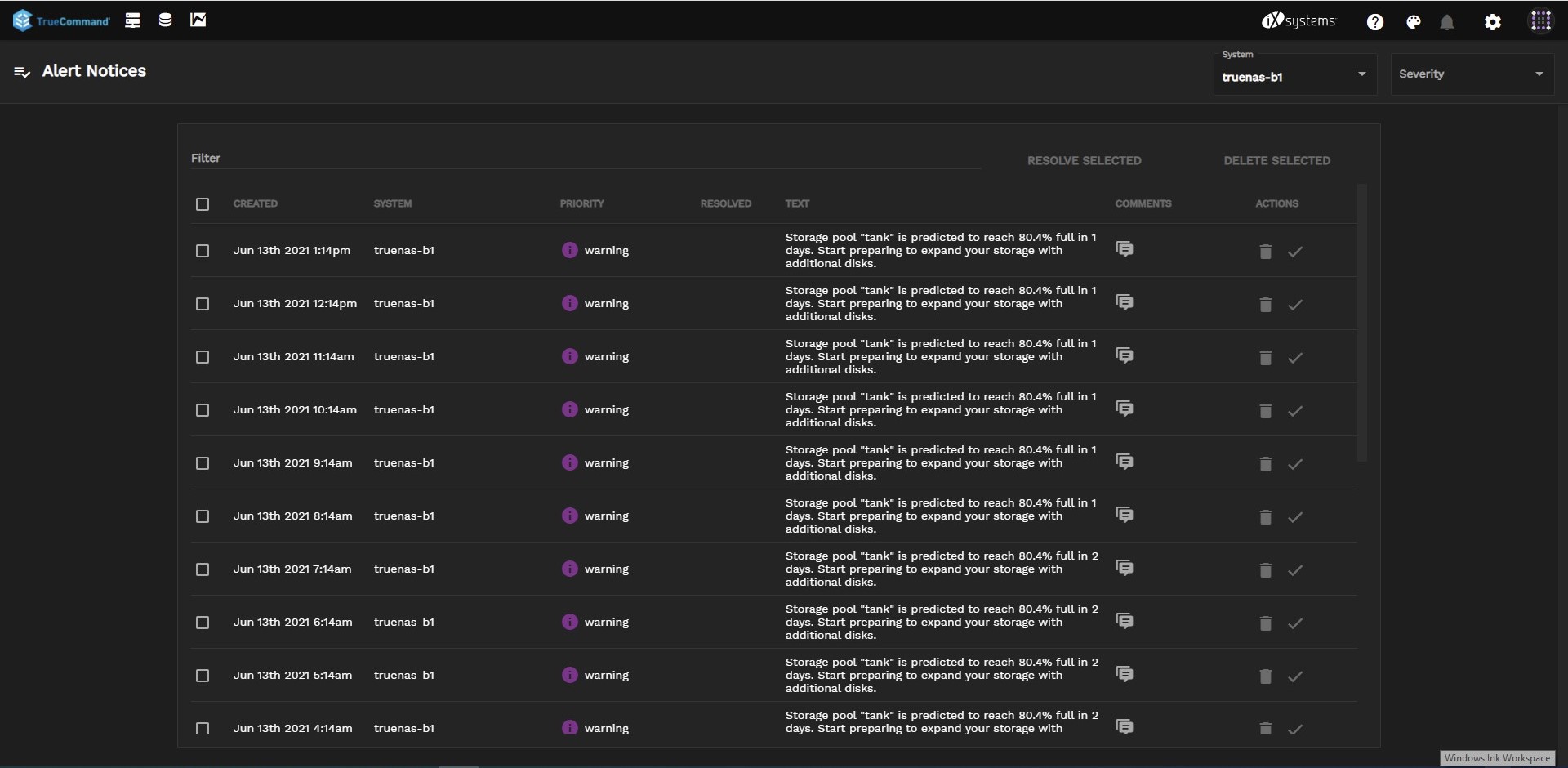Screen dimensions: 1568x768
Task: Open the help question mark icon
Action: click(x=1375, y=22)
